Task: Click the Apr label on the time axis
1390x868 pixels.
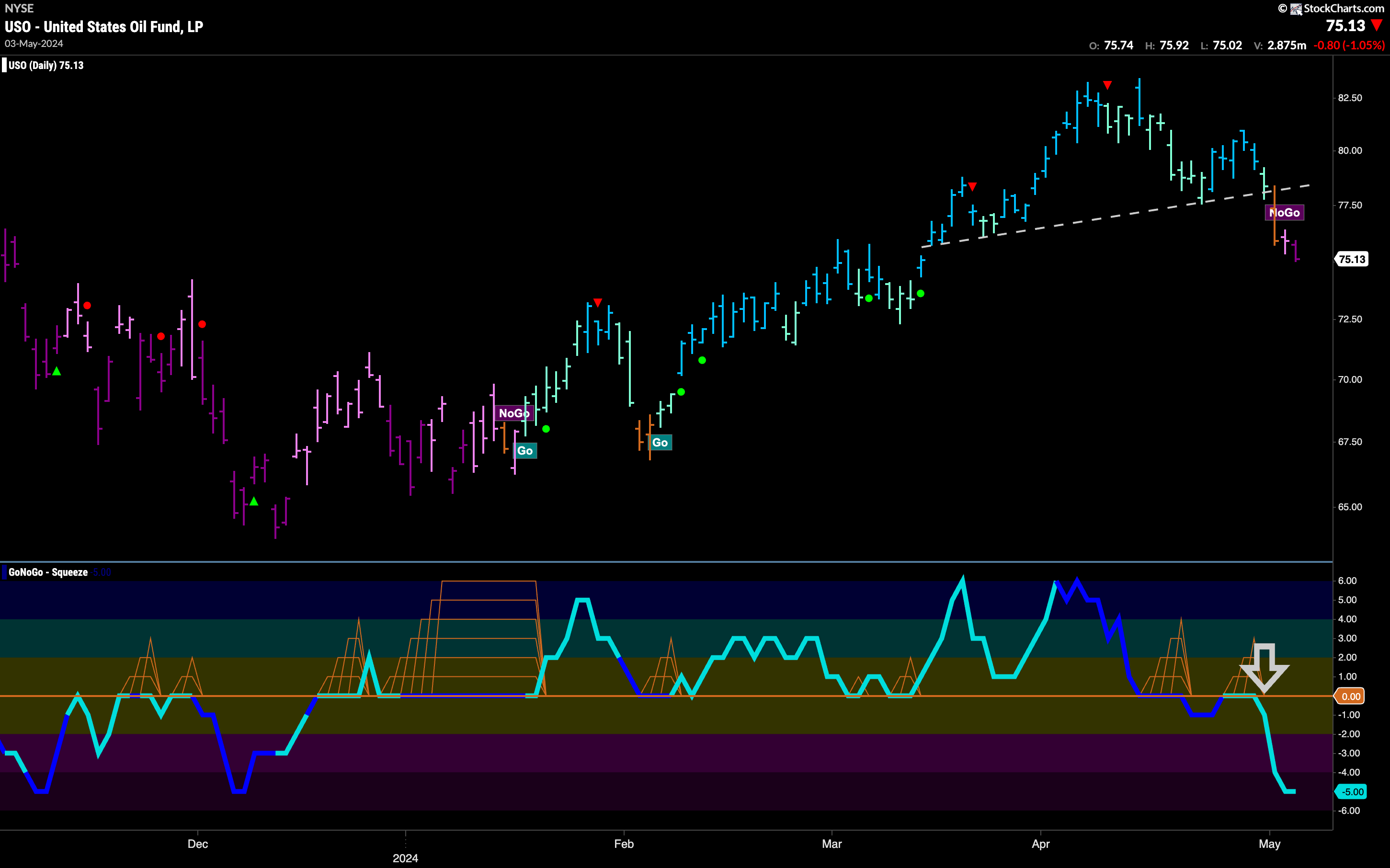Action: [1040, 844]
